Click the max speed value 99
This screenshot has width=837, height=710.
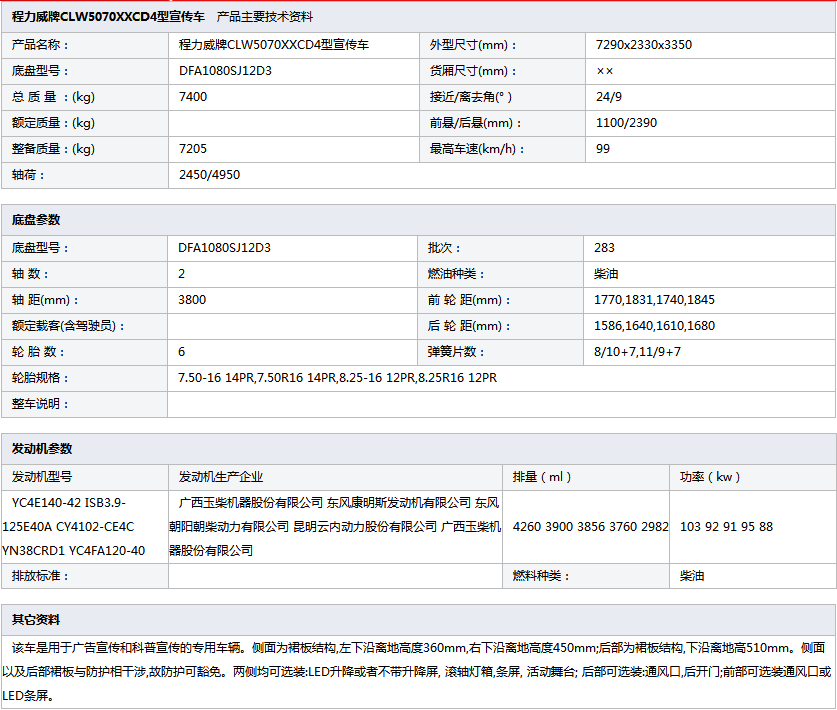point(603,149)
